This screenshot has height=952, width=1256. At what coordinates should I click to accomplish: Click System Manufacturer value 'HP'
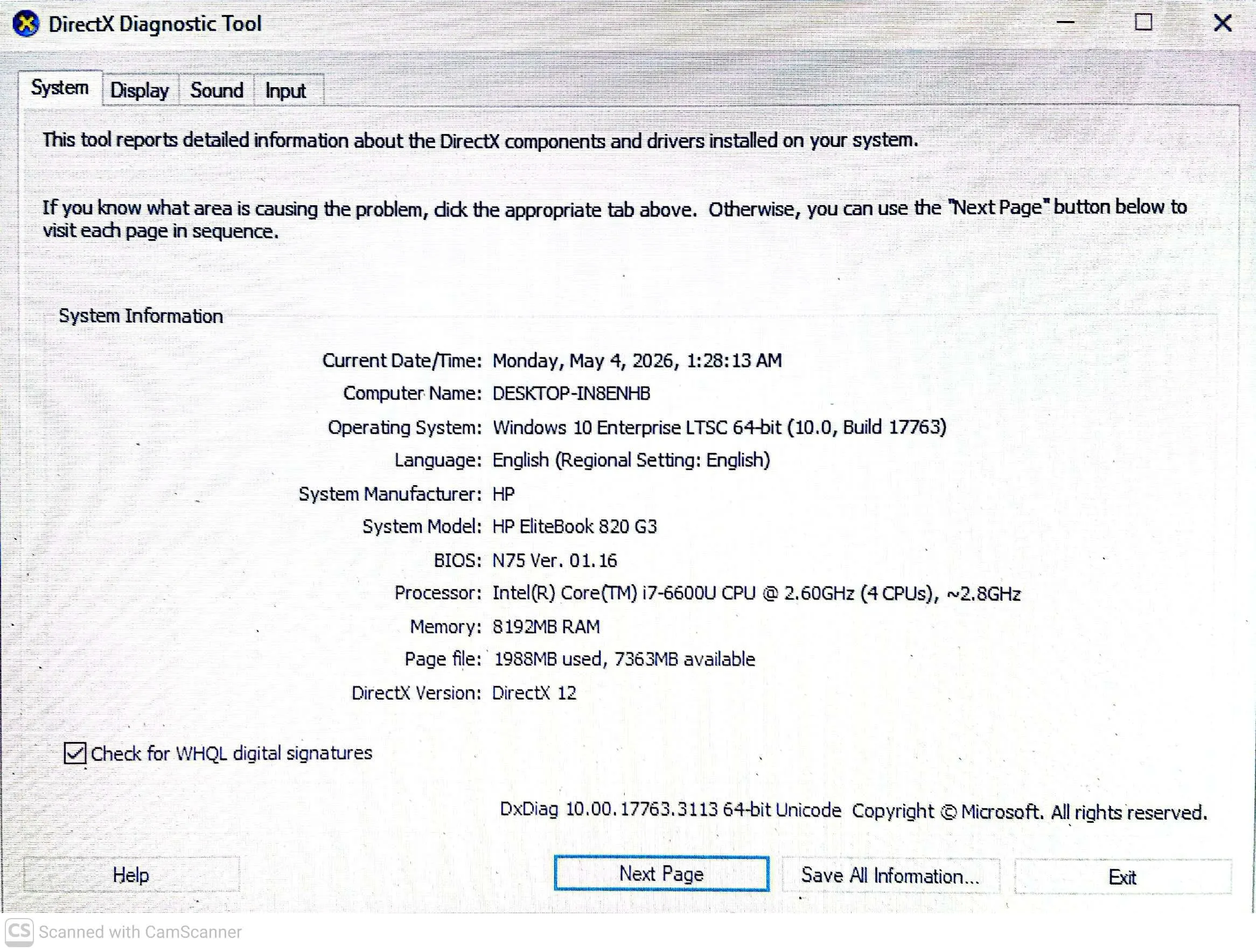tap(504, 494)
